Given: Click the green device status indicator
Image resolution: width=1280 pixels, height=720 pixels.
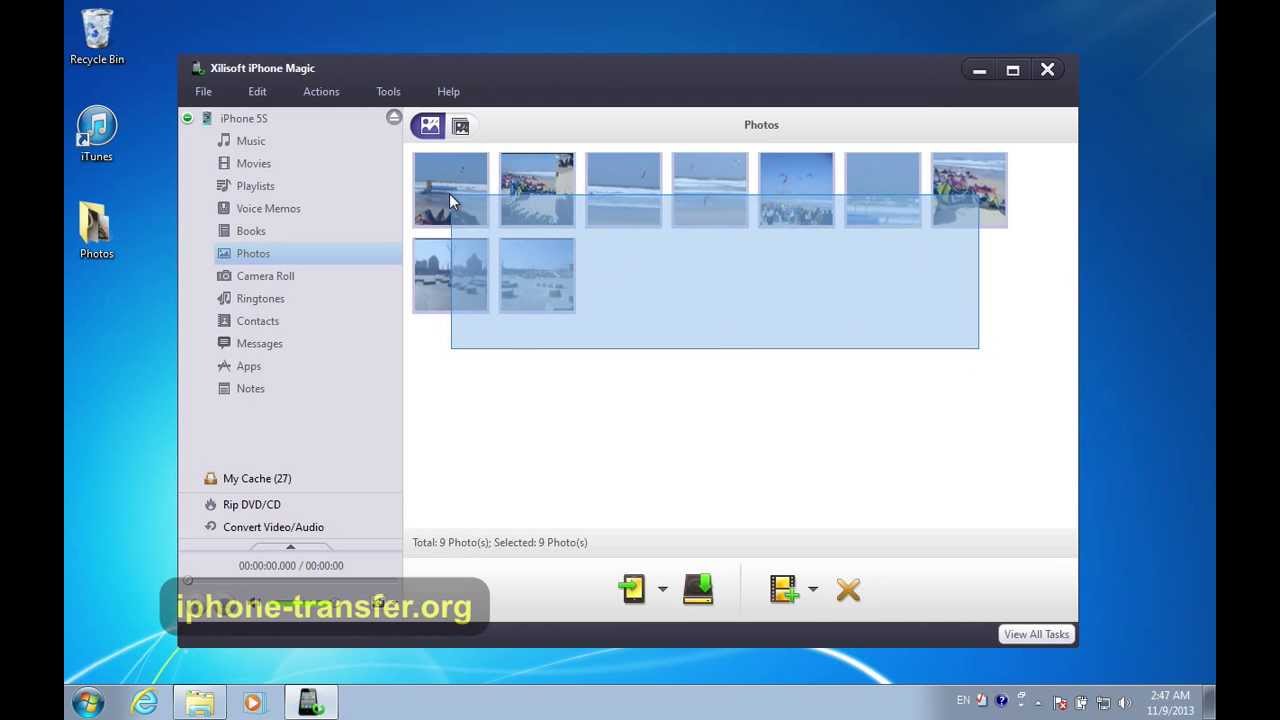Looking at the screenshot, I should [x=187, y=118].
